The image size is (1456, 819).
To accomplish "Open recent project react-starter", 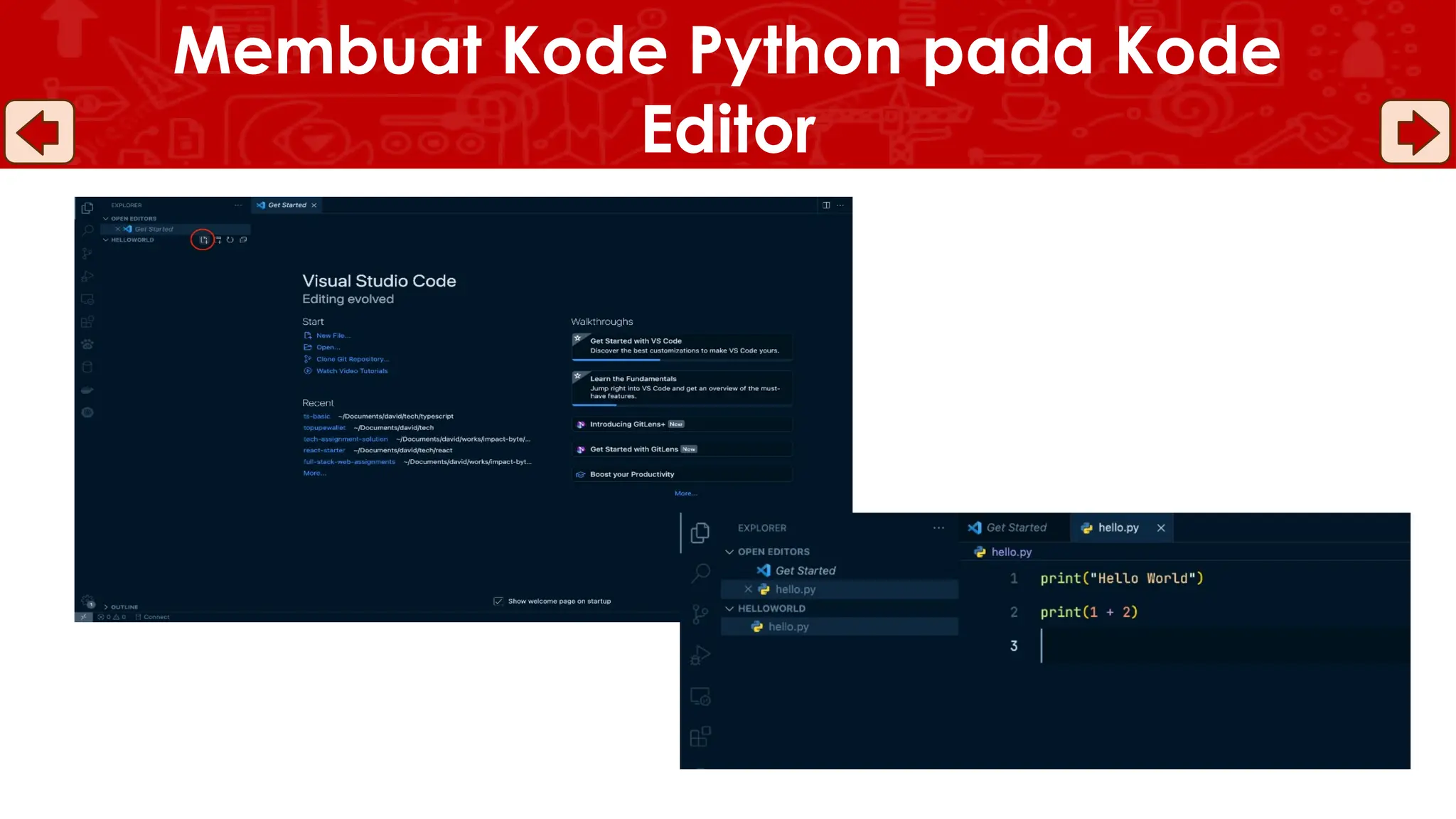I will tap(324, 450).
